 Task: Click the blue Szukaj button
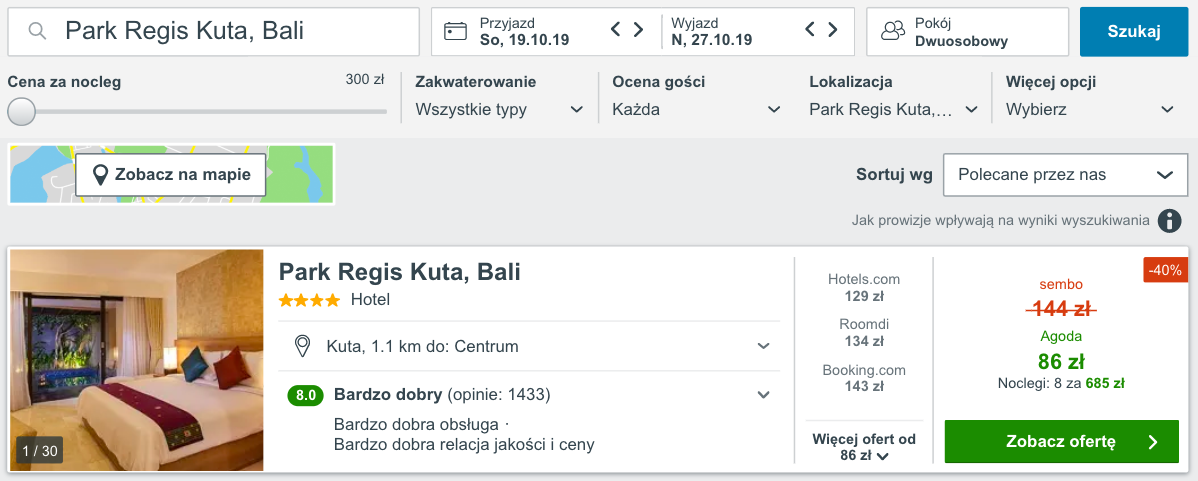(x=1134, y=31)
